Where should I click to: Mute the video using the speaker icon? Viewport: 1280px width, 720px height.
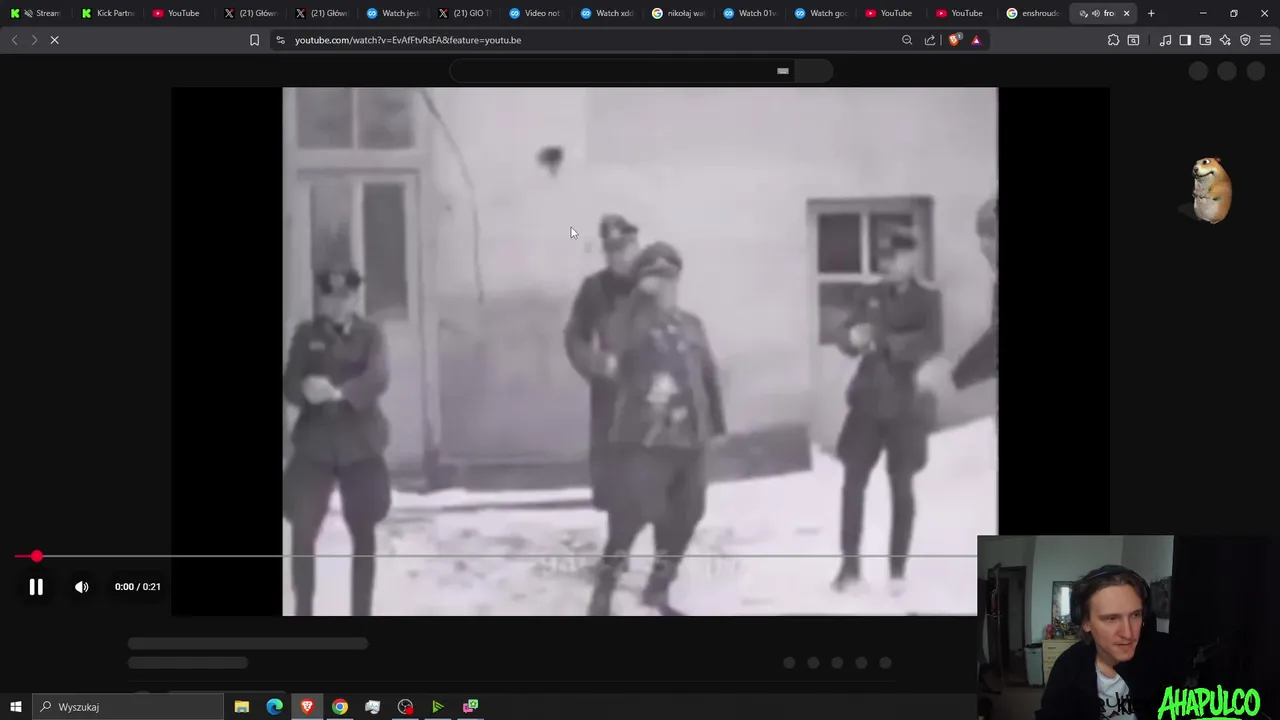coord(82,587)
